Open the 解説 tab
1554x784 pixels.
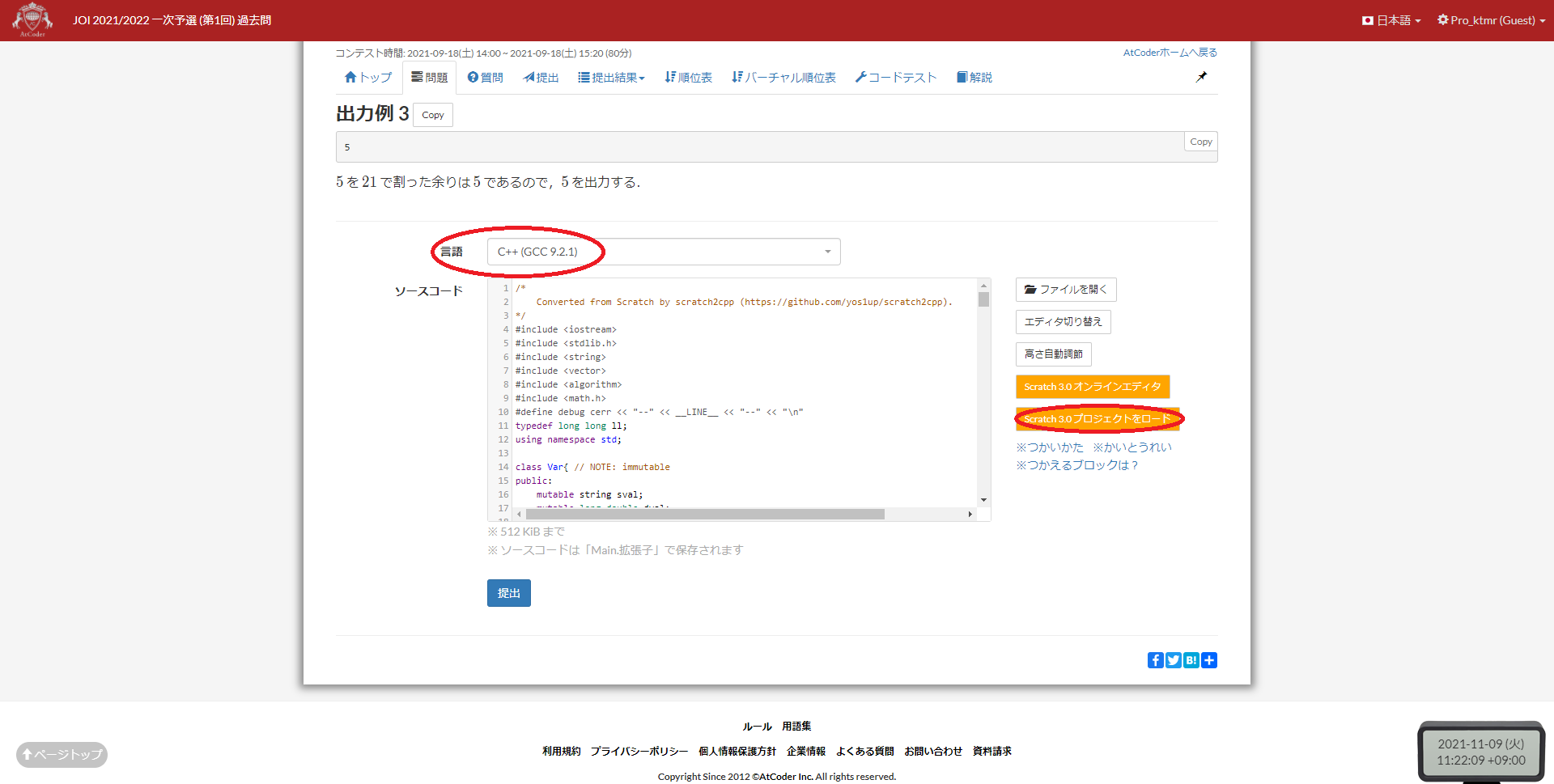(974, 77)
